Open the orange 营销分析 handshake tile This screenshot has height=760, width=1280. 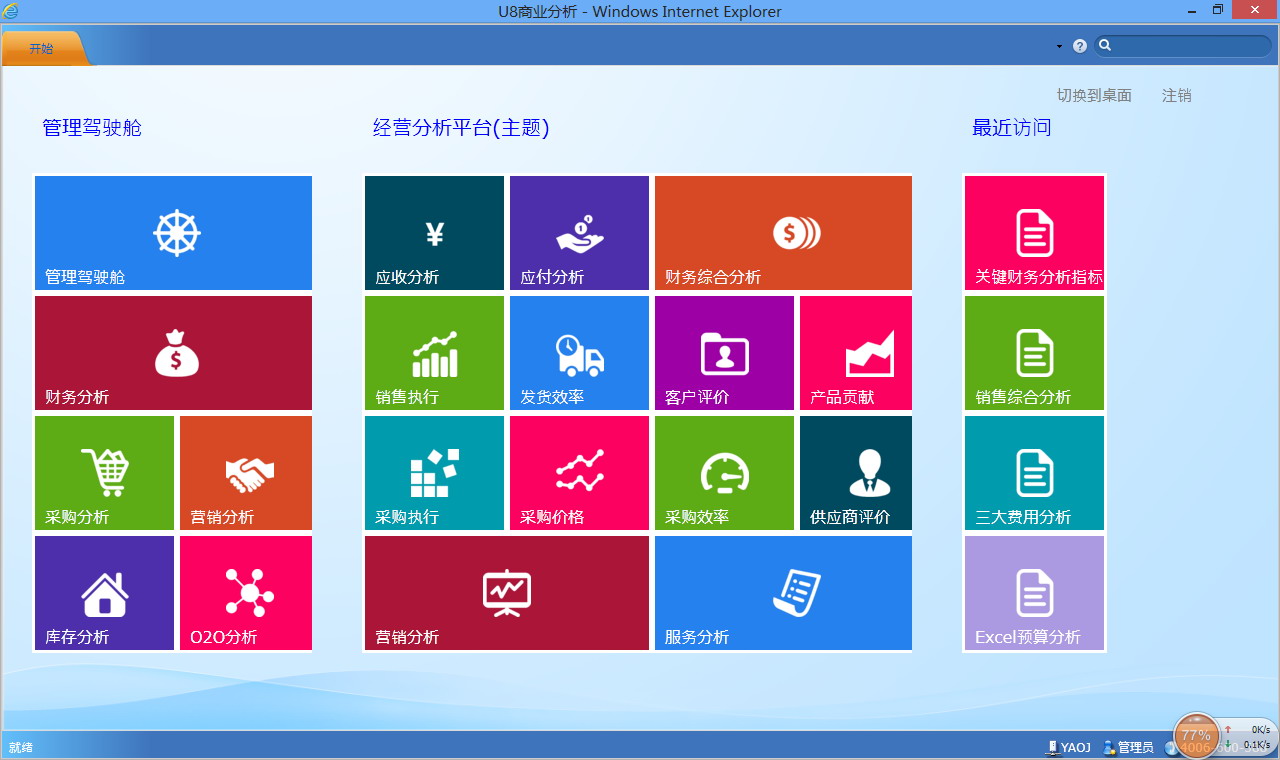[246, 473]
